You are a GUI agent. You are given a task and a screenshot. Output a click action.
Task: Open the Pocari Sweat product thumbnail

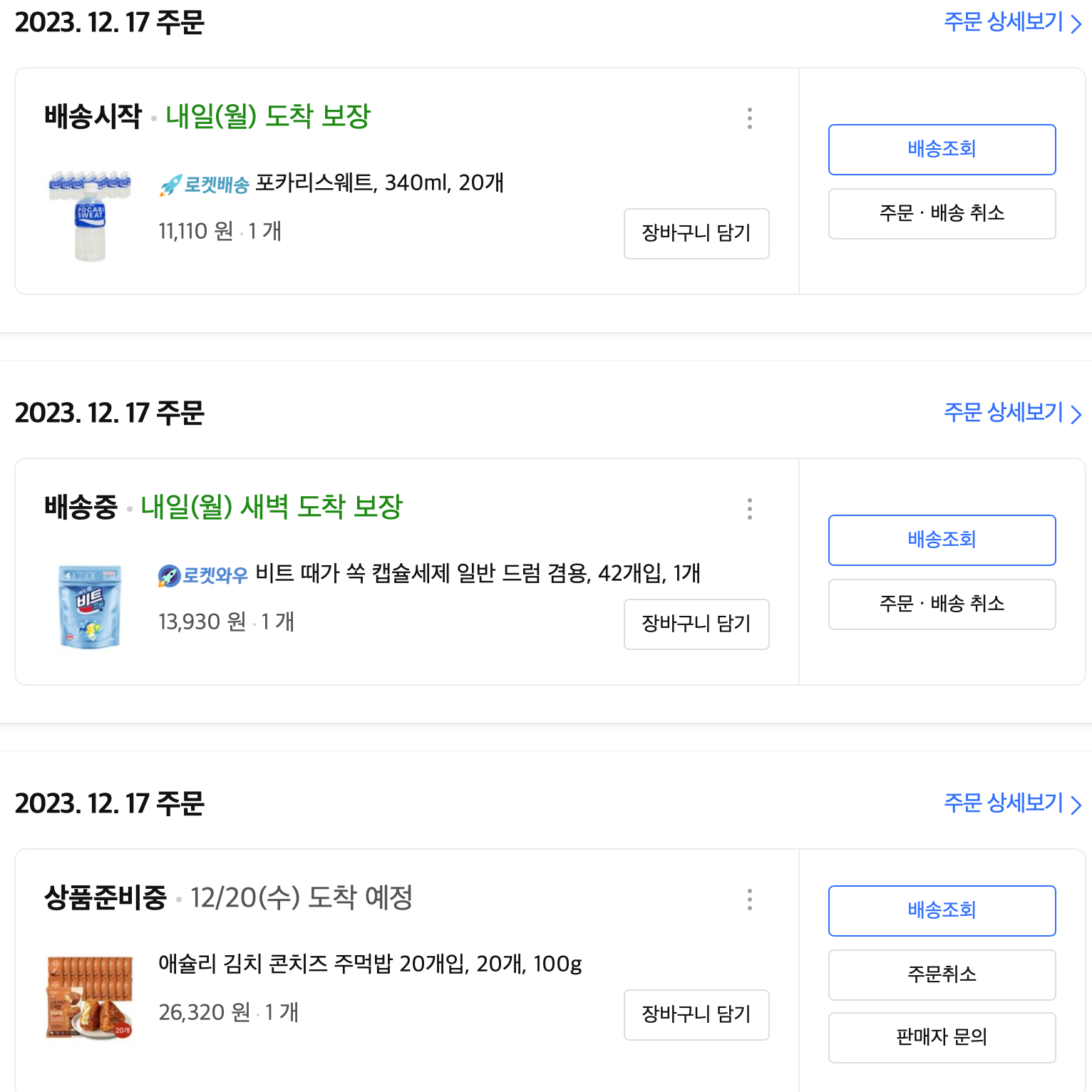point(90,215)
